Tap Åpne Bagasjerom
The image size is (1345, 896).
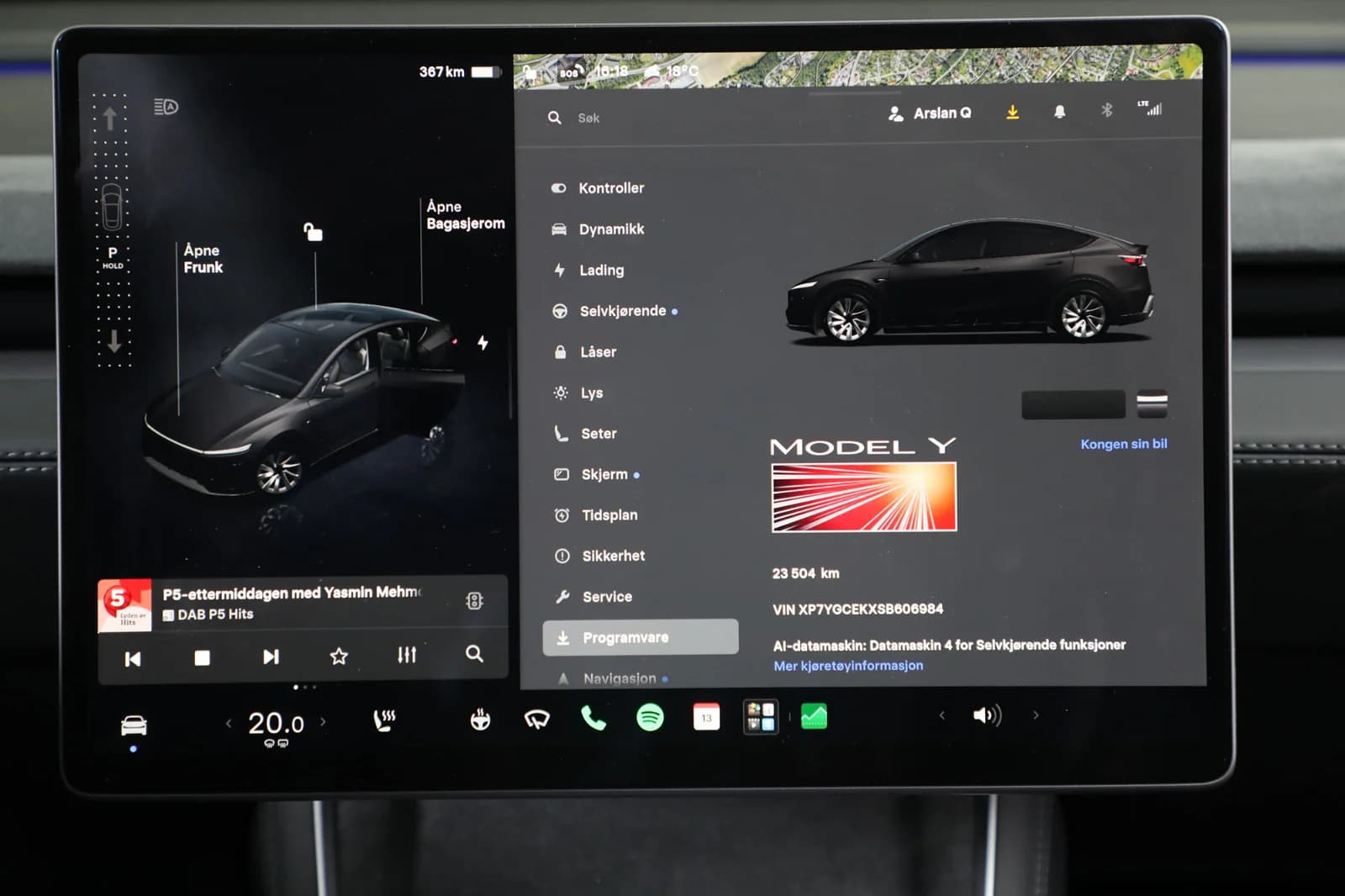coord(465,215)
